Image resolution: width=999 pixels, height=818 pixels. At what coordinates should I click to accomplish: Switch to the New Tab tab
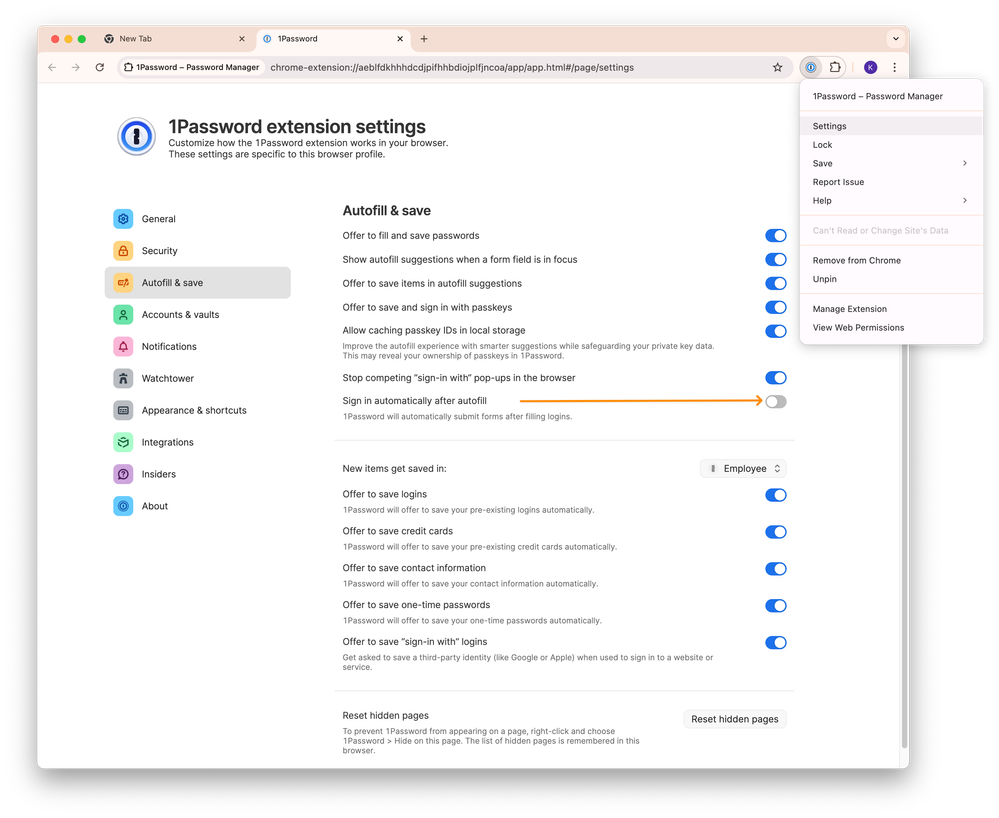tap(175, 39)
